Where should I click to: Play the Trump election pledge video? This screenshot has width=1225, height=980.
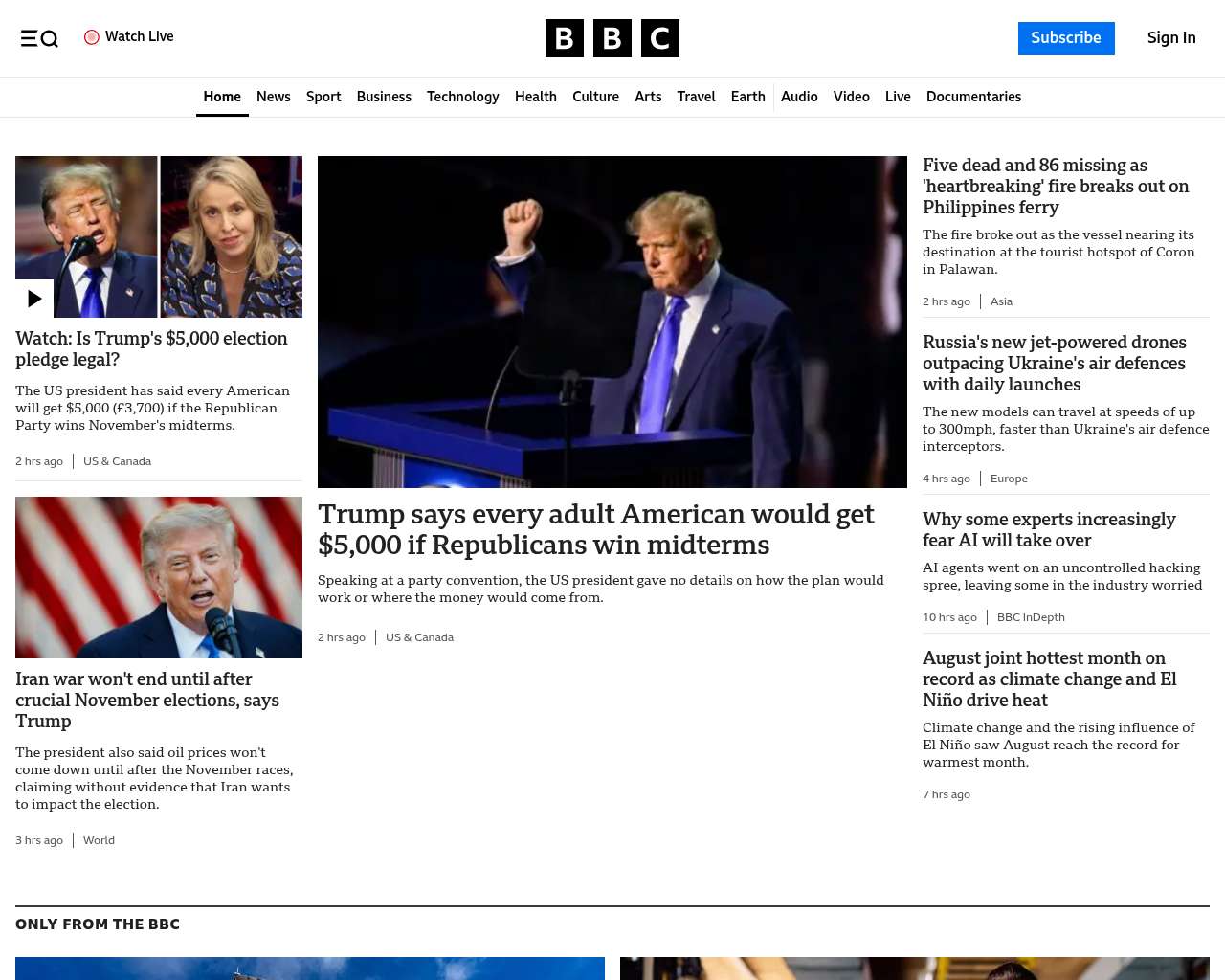coord(34,299)
